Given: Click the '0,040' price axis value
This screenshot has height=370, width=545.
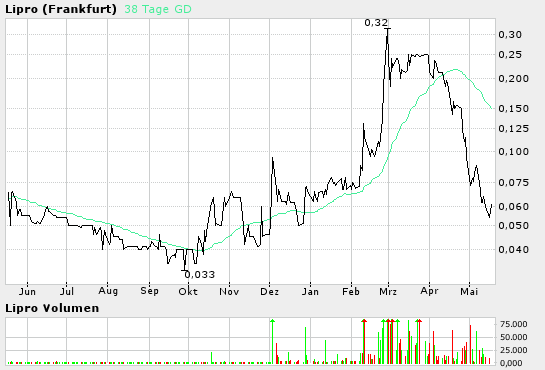Looking at the screenshot, I should (x=513, y=249).
